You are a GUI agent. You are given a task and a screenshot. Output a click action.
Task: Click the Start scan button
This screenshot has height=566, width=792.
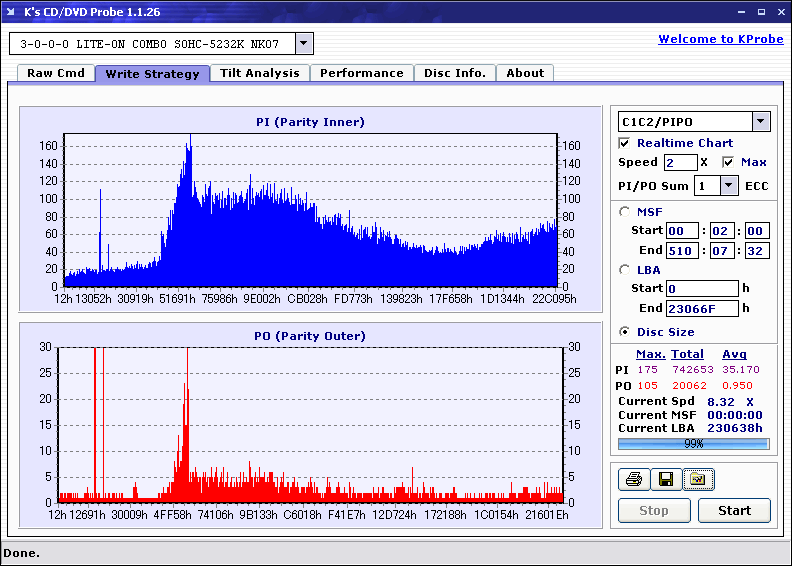734,510
